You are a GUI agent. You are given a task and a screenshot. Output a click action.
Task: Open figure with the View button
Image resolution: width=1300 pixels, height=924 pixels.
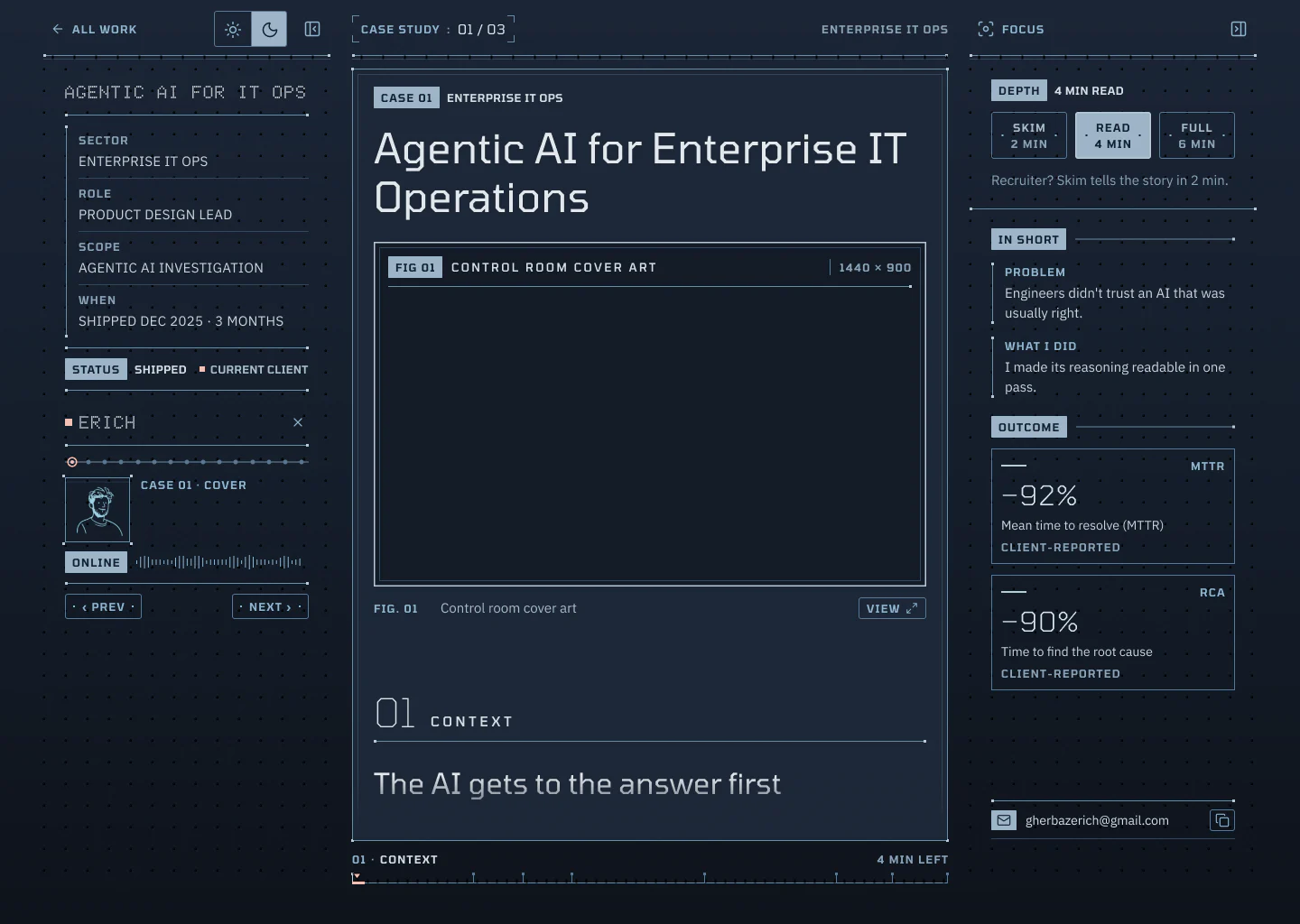(892, 608)
